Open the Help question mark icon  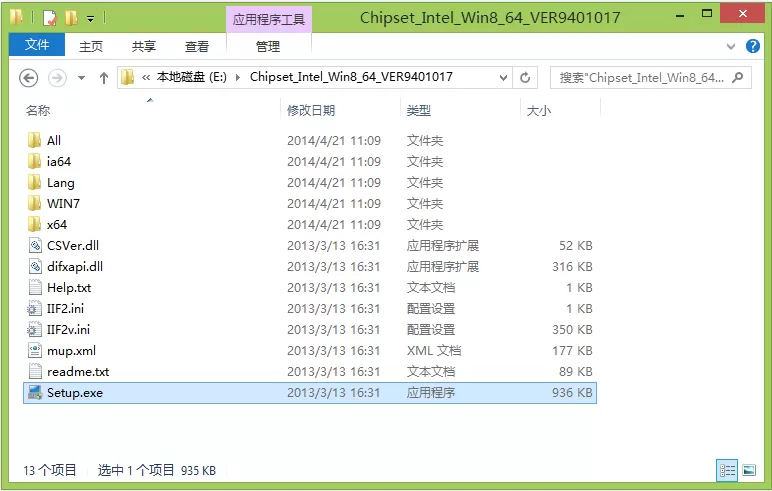click(752, 46)
